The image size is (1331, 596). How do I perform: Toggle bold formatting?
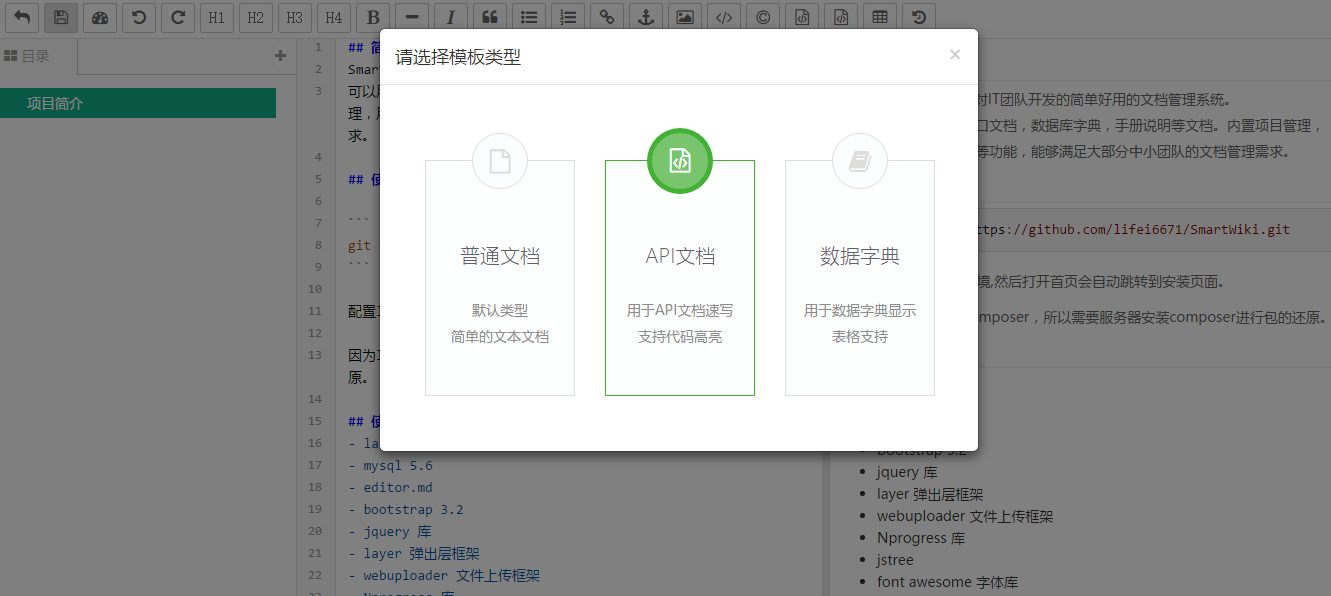[x=372, y=17]
